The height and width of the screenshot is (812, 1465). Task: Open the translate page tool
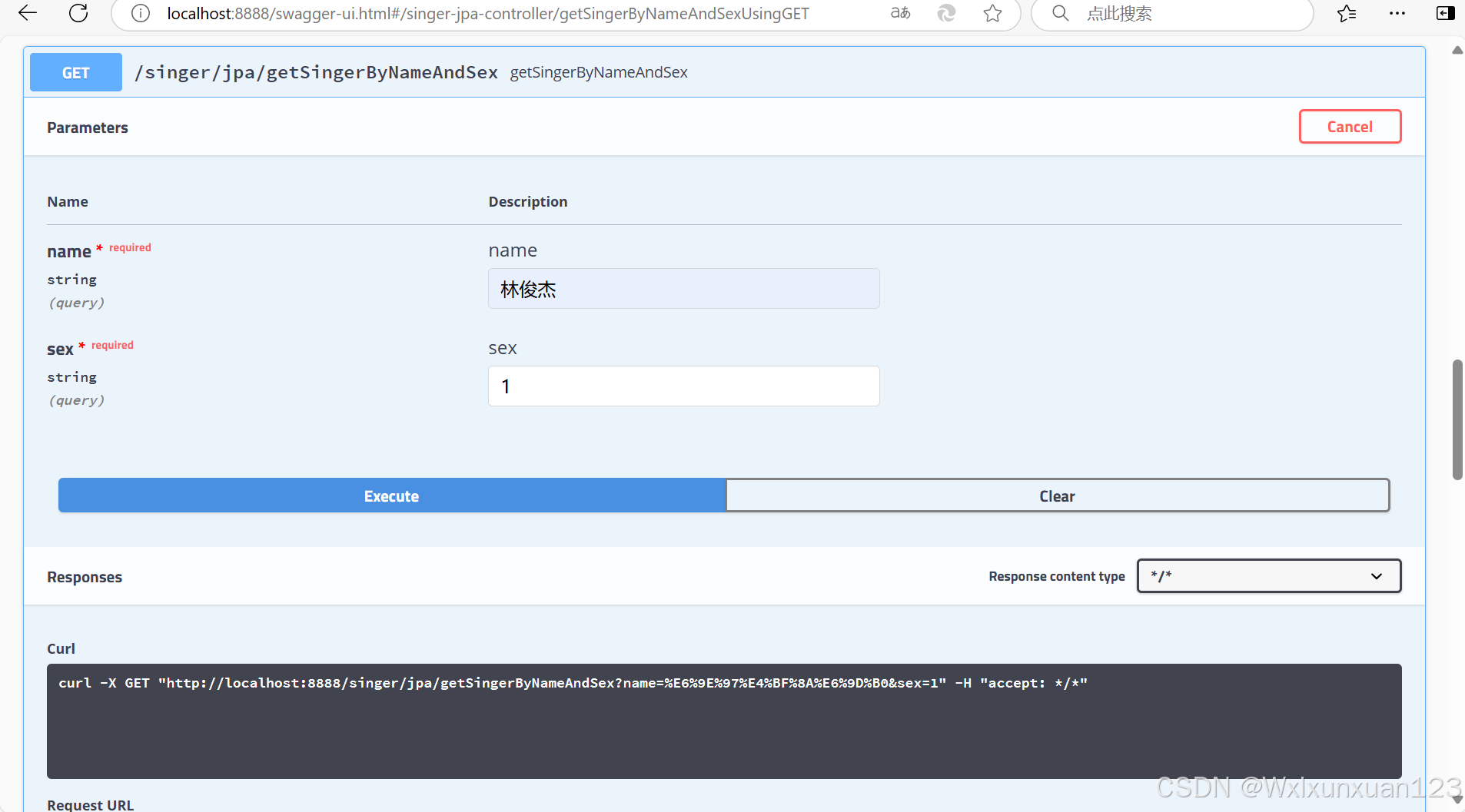[899, 13]
